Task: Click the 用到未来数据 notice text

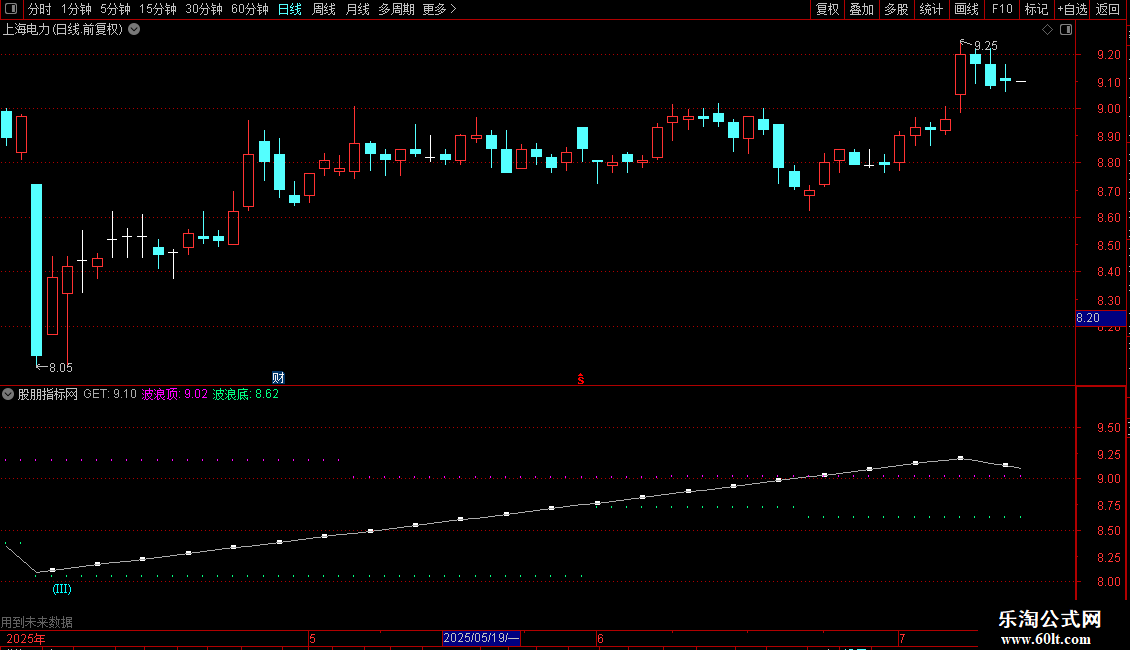Action: [37, 622]
